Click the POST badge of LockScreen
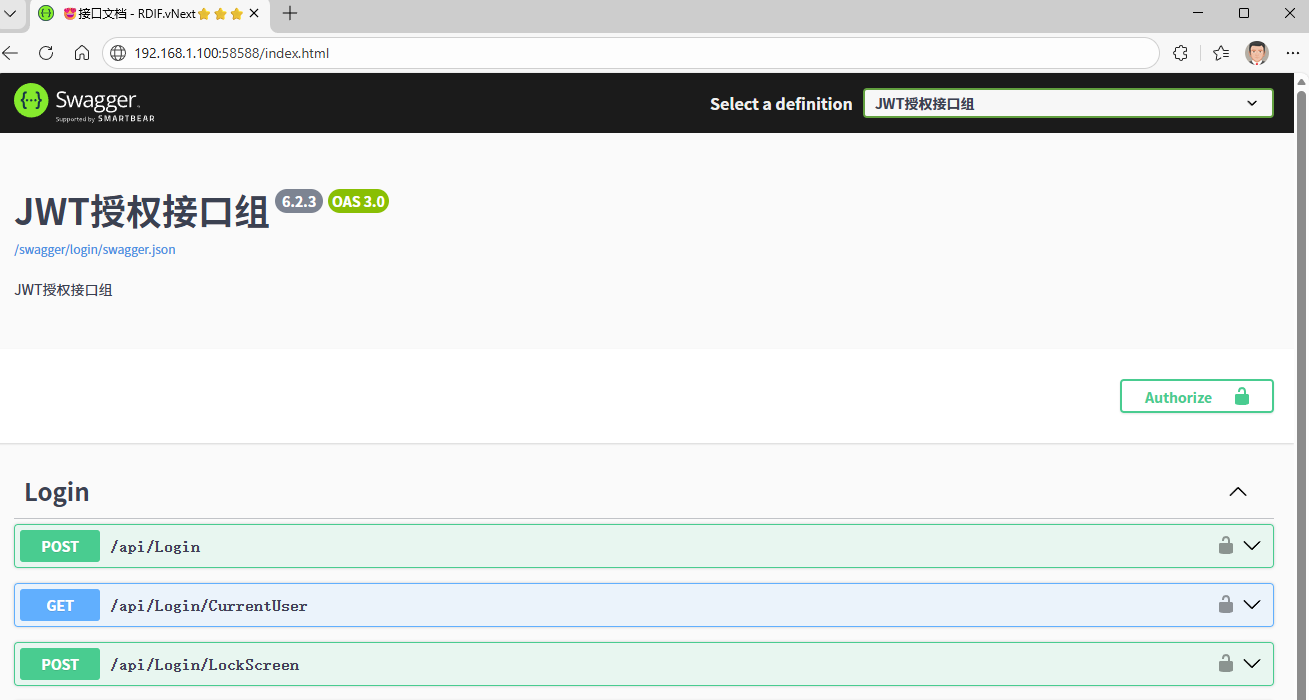Screen dimensions: 1309x700 [x=60, y=664]
